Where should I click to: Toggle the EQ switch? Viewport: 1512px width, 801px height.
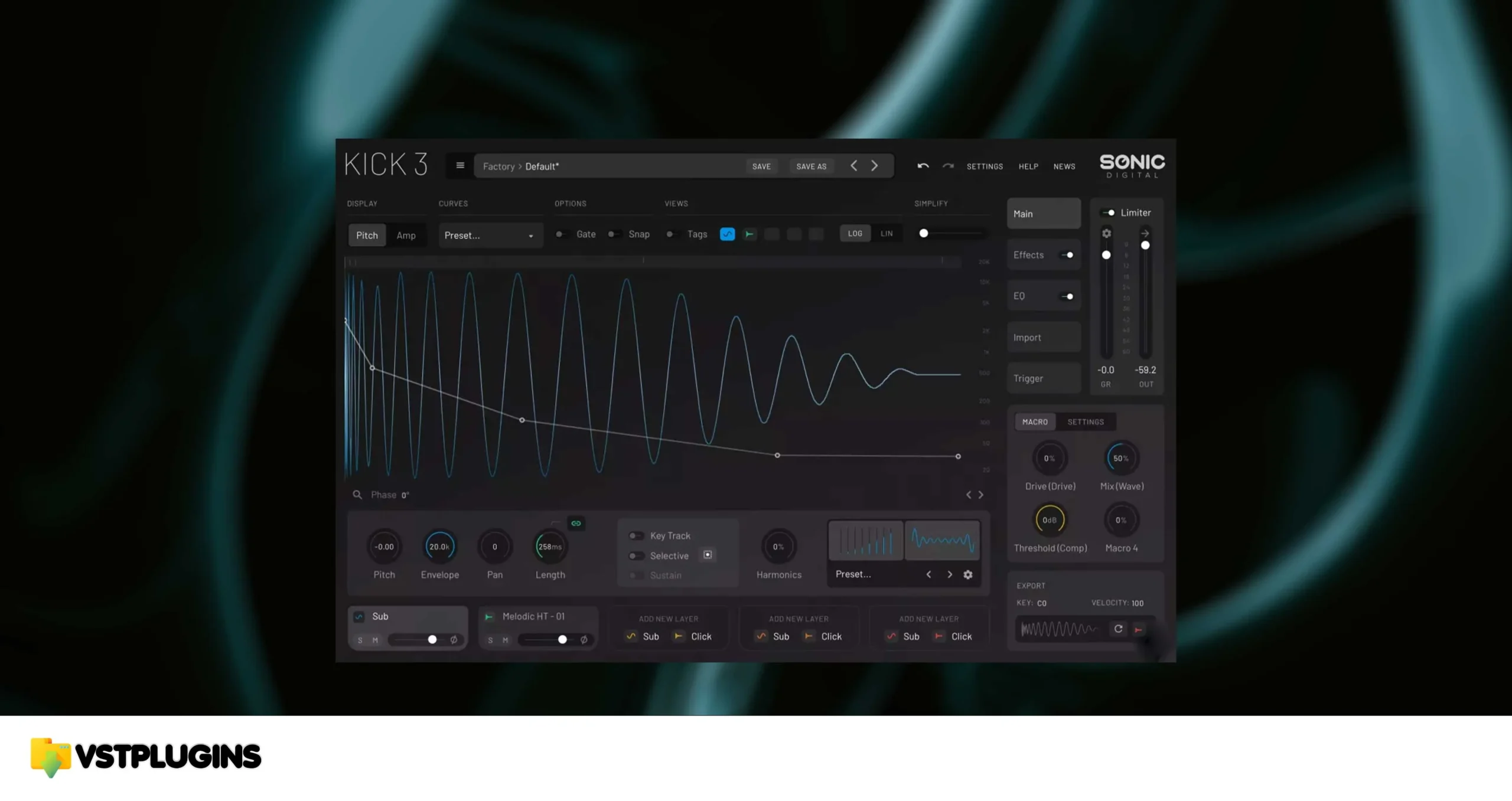click(x=1067, y=296)
